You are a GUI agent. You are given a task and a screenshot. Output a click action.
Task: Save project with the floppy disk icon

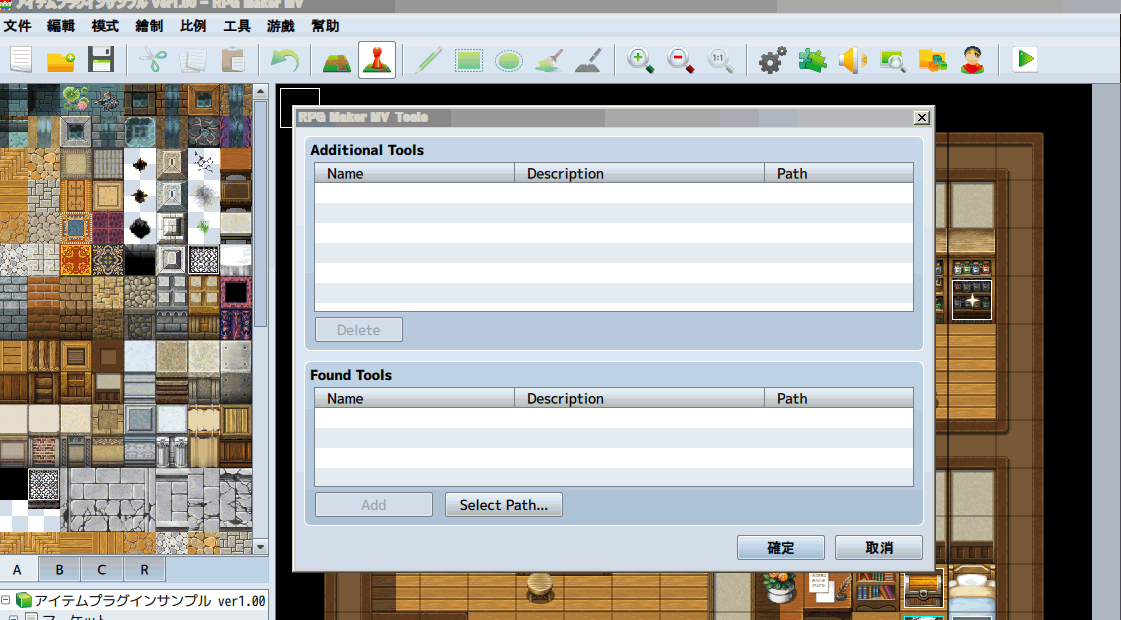(101, 59)
